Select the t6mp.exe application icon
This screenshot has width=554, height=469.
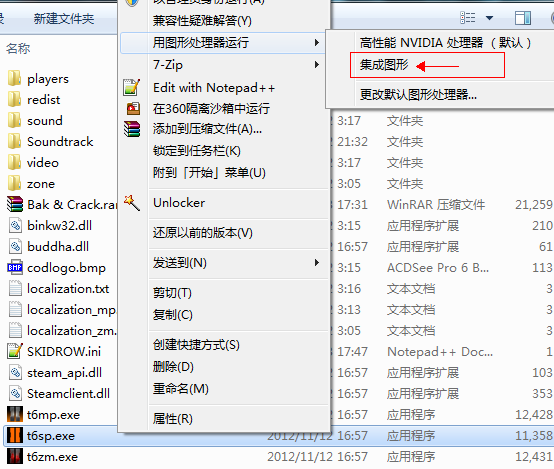coord(15,414)
